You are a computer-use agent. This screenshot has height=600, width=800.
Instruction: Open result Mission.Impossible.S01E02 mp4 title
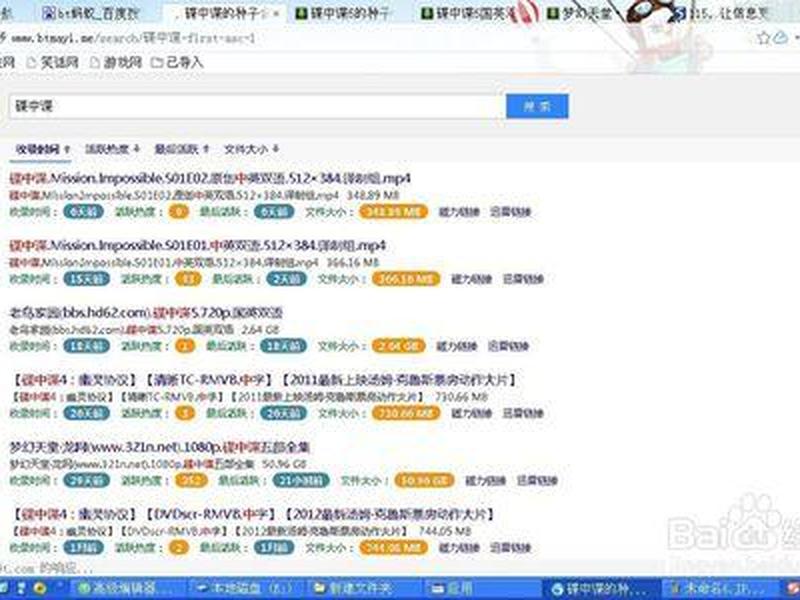point(210,179)
